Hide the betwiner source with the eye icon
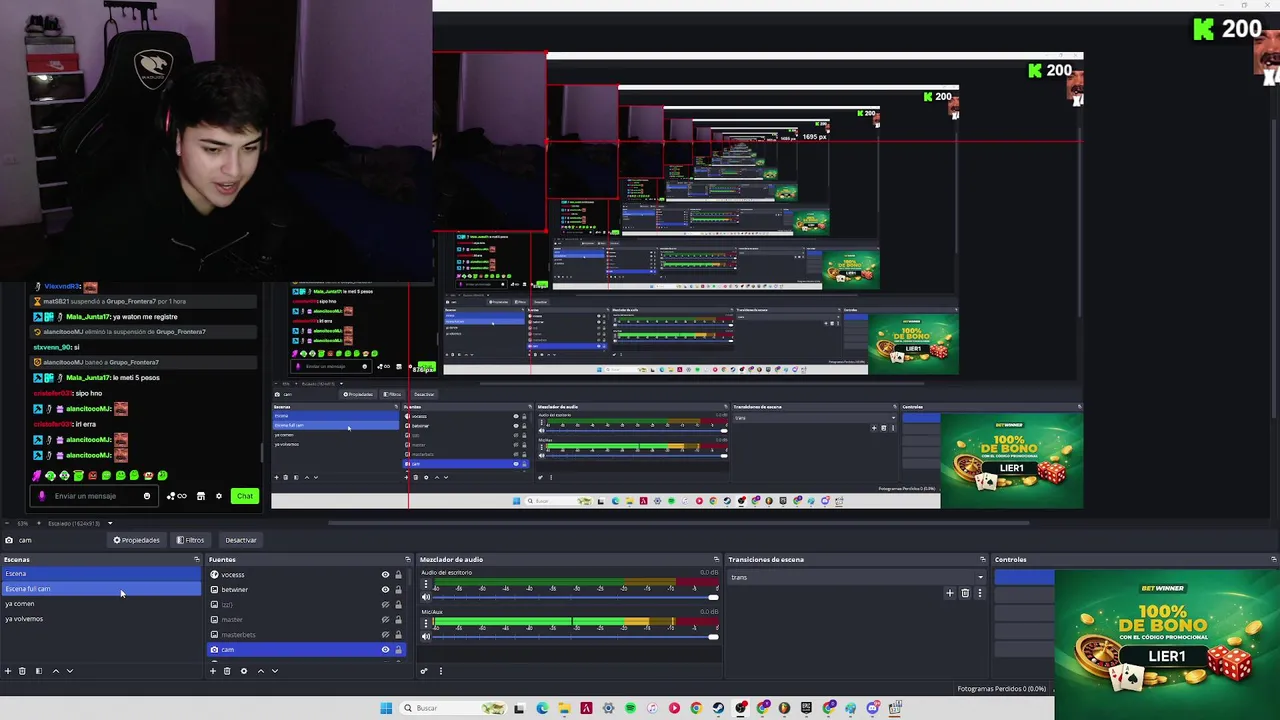 click(385, 589)
